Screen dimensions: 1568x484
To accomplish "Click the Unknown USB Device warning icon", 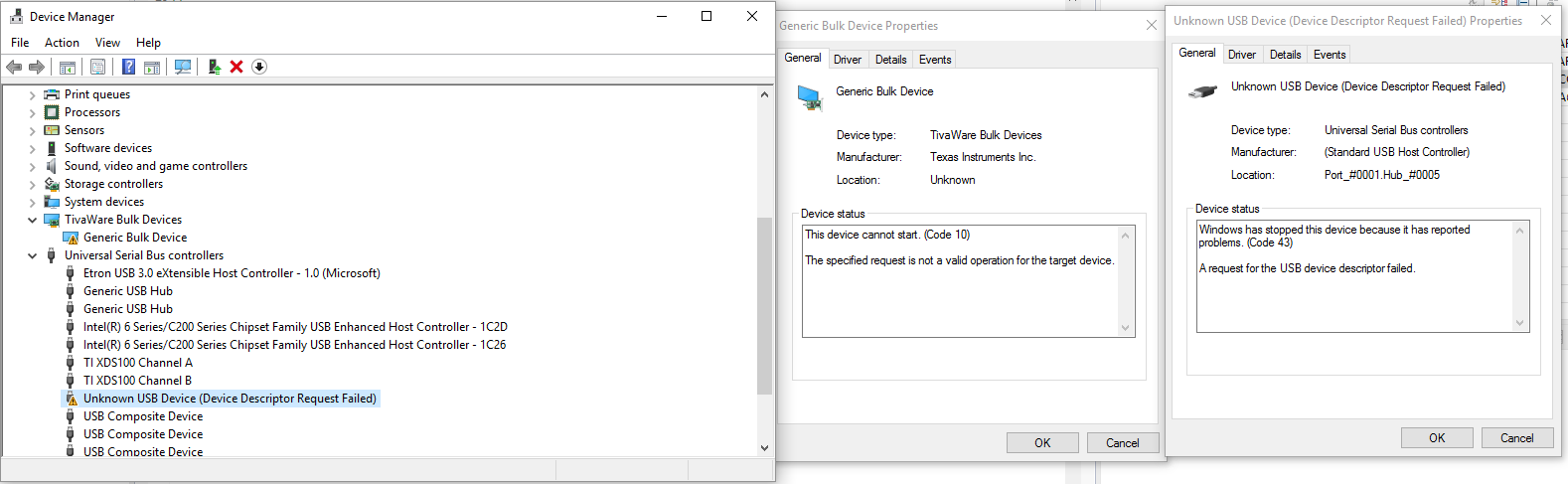I will [x=71, y=399].
